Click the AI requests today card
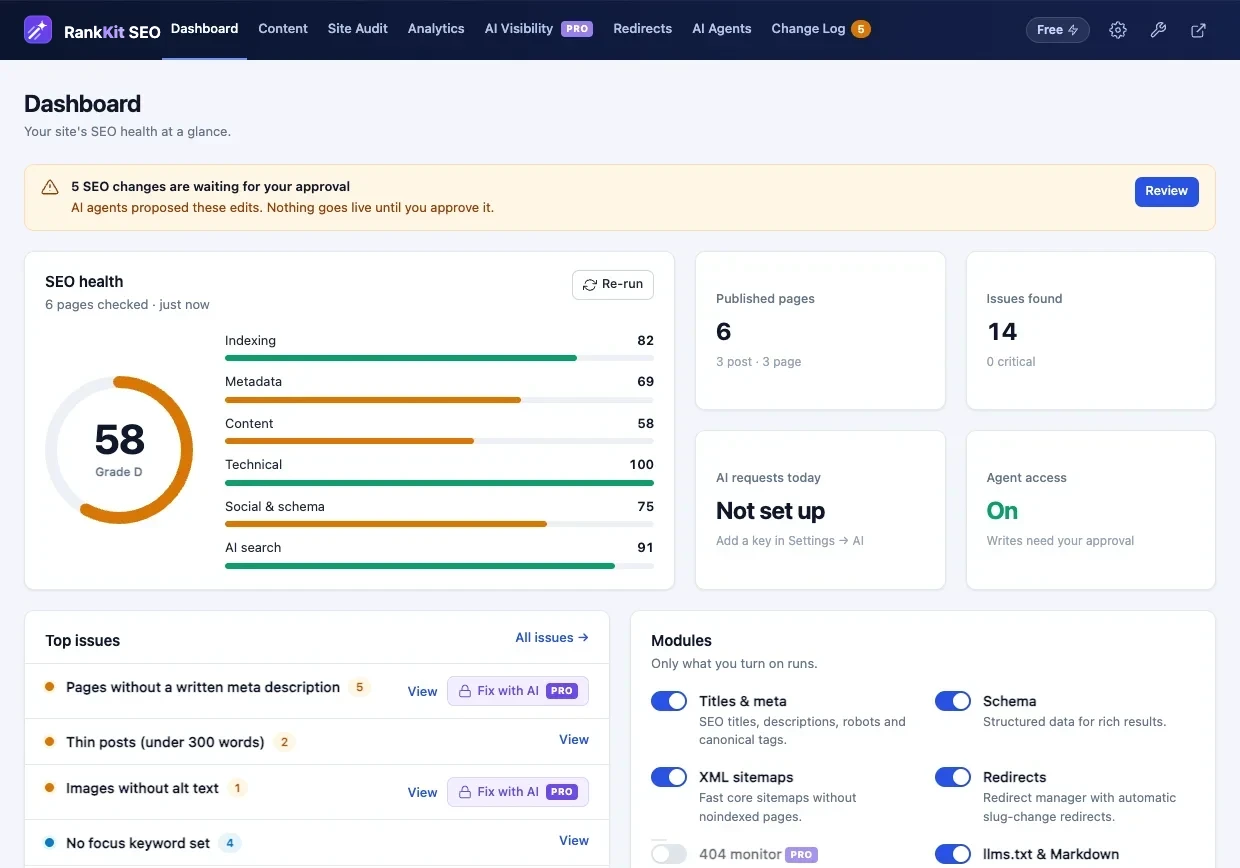Viewport: 1240px width, 868px height. point(820,510)
